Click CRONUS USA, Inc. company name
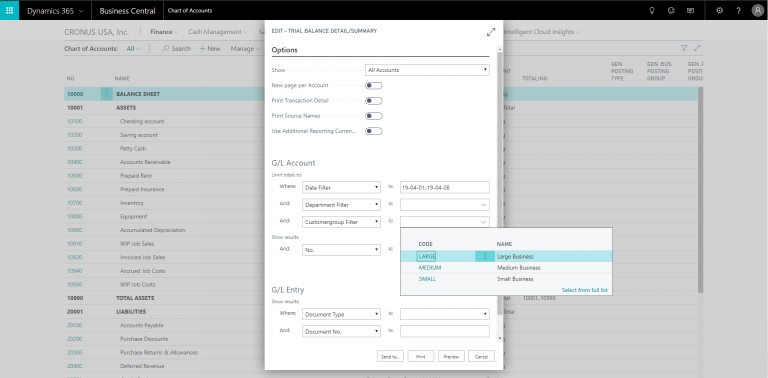Image resolution: width=768 pixels, height=378 pixels. coord(96,32)
